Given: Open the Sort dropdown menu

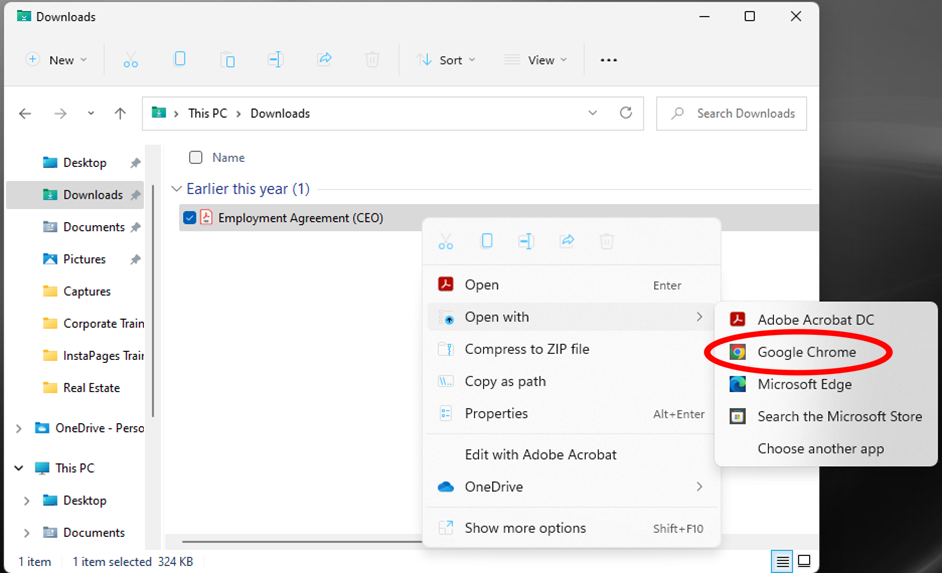Looking at the screenshot, I should (446, 59).
